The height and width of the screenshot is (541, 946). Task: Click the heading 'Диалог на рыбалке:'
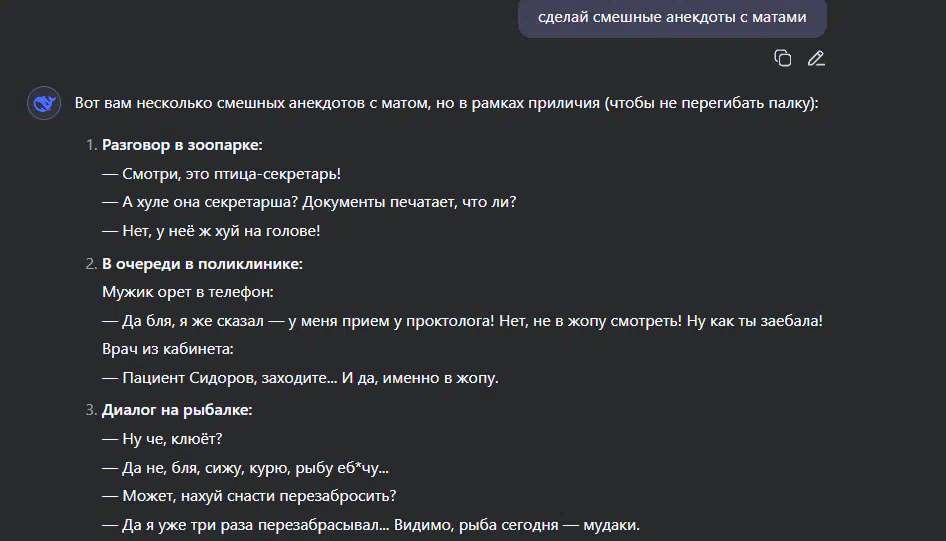[x=177, y=410]
